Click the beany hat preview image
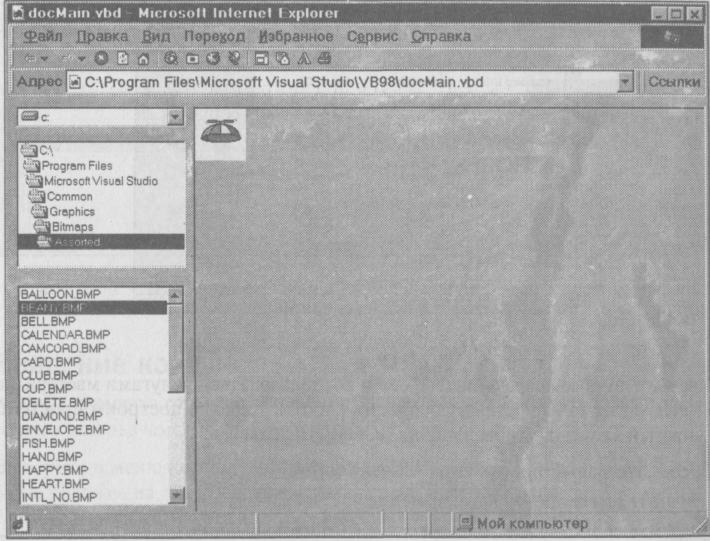Viewport: 710px width, 541px height. tap(221, 134)
